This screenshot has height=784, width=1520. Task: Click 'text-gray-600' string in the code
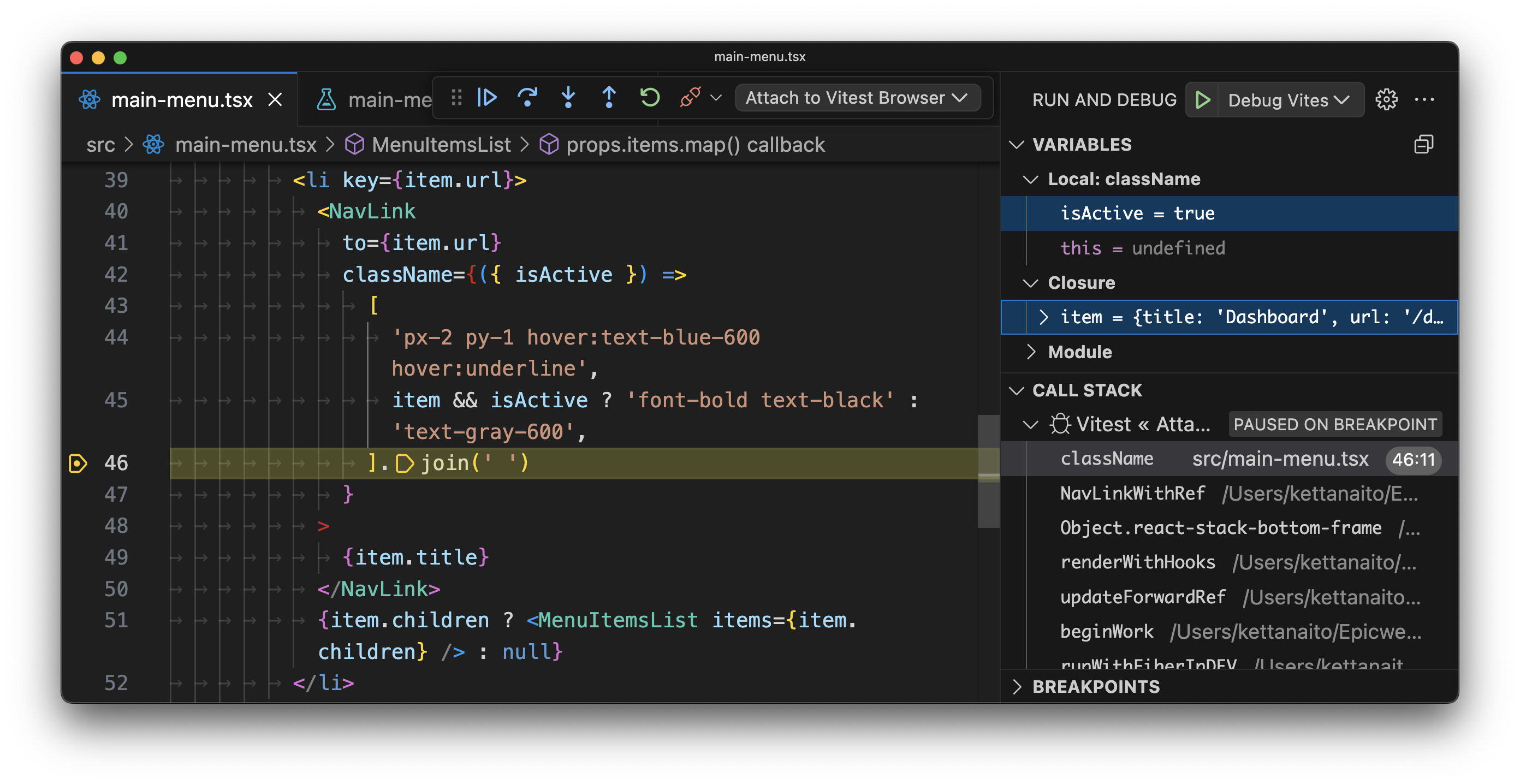pyautogui.click(x=483, y=432)
